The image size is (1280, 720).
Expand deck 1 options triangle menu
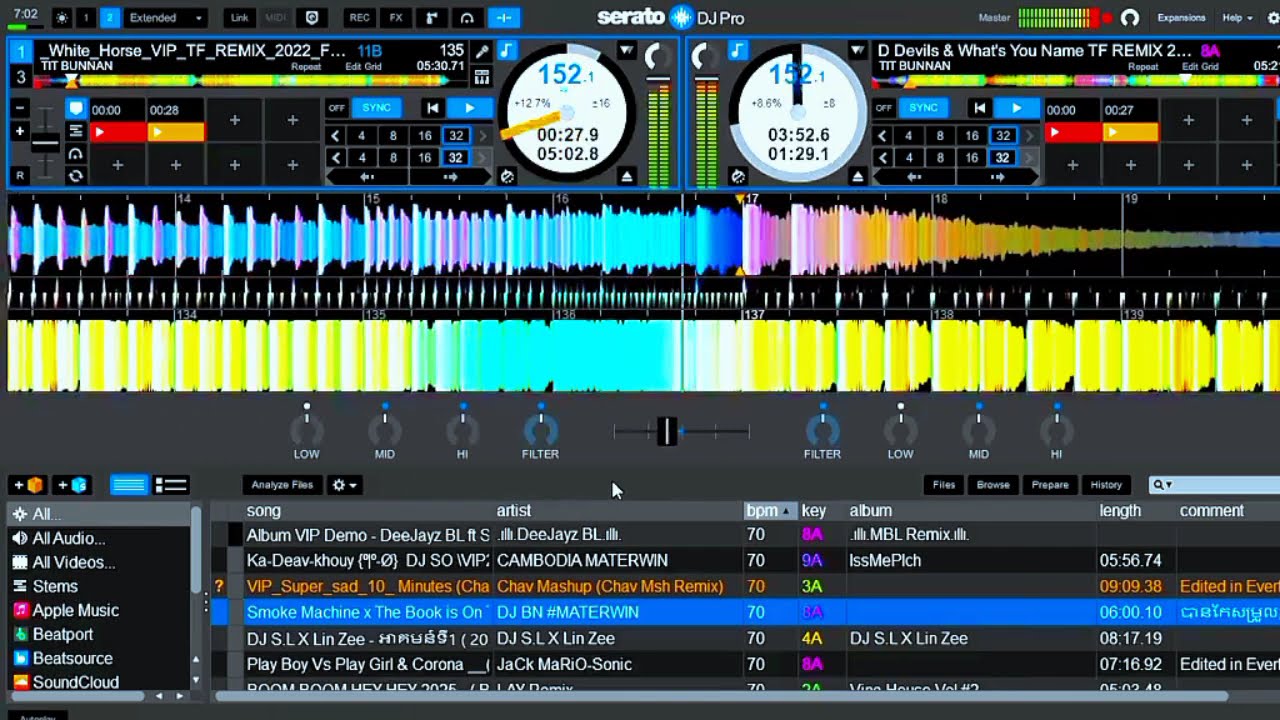(x=626, y=50)
